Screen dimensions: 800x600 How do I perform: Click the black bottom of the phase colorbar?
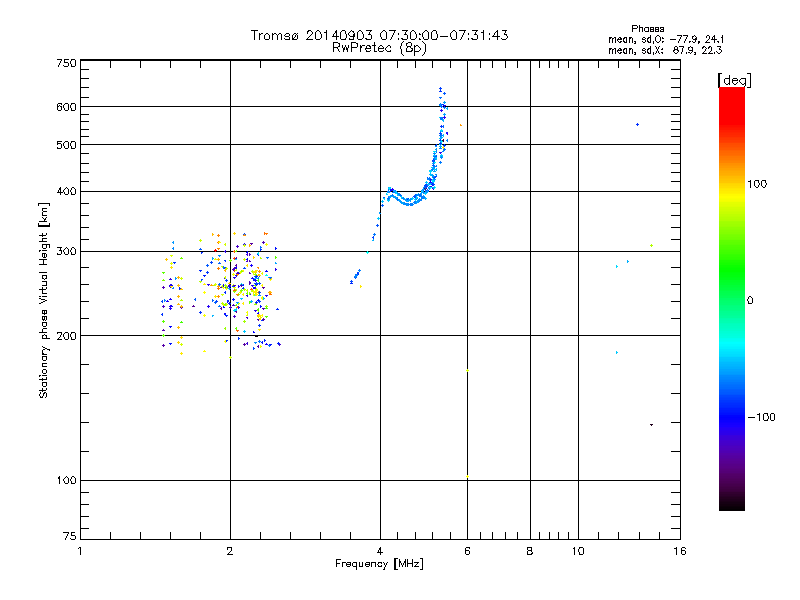[732, 504]
